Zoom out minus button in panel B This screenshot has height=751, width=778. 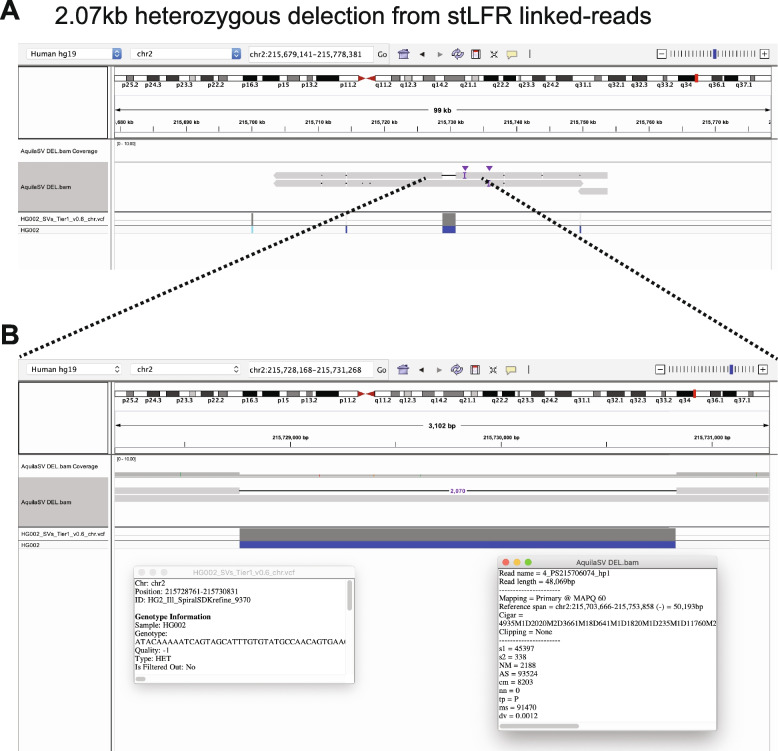point(660,369)
